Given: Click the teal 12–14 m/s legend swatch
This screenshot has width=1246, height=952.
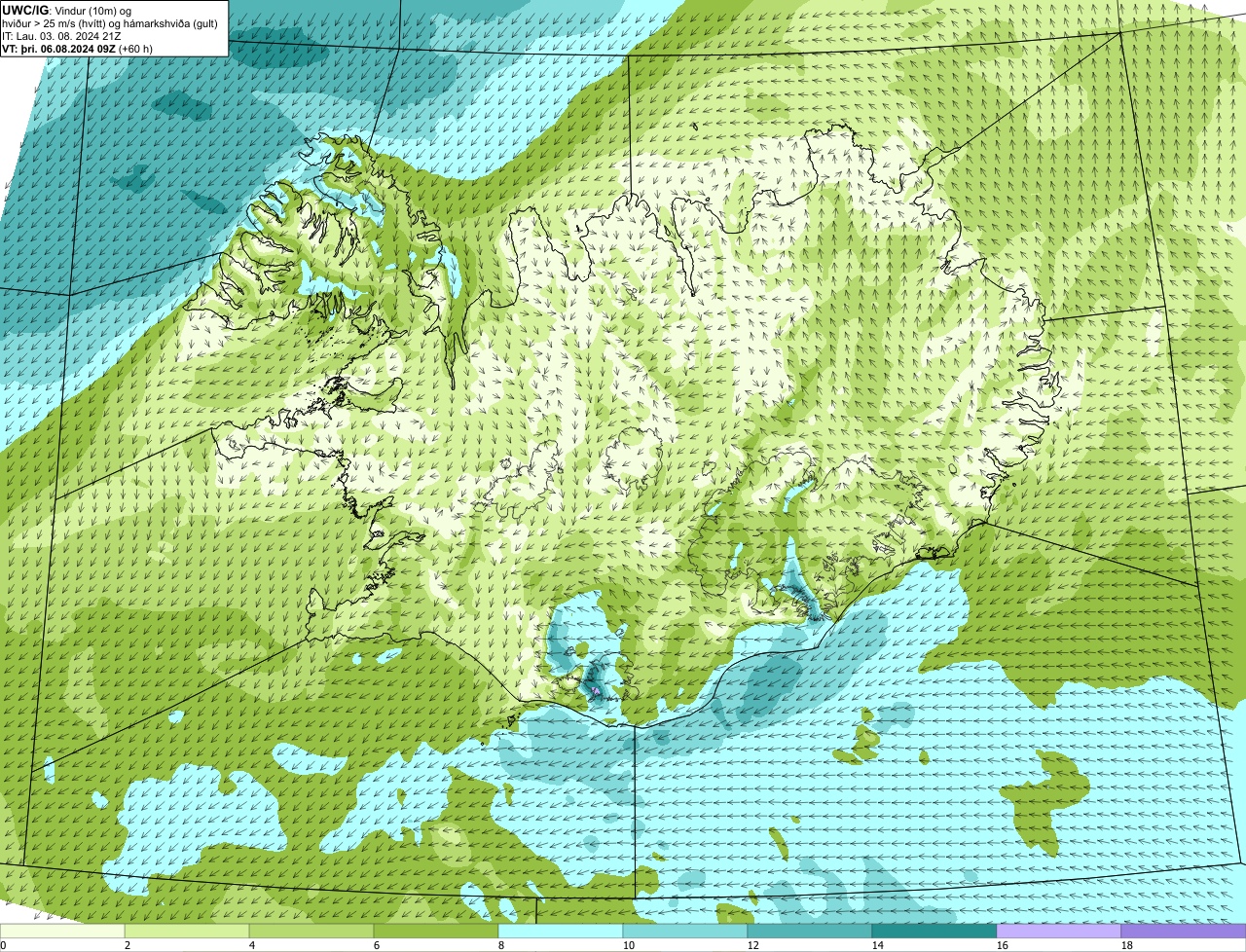Looking at the screenshot, I should tap(810, 932).
